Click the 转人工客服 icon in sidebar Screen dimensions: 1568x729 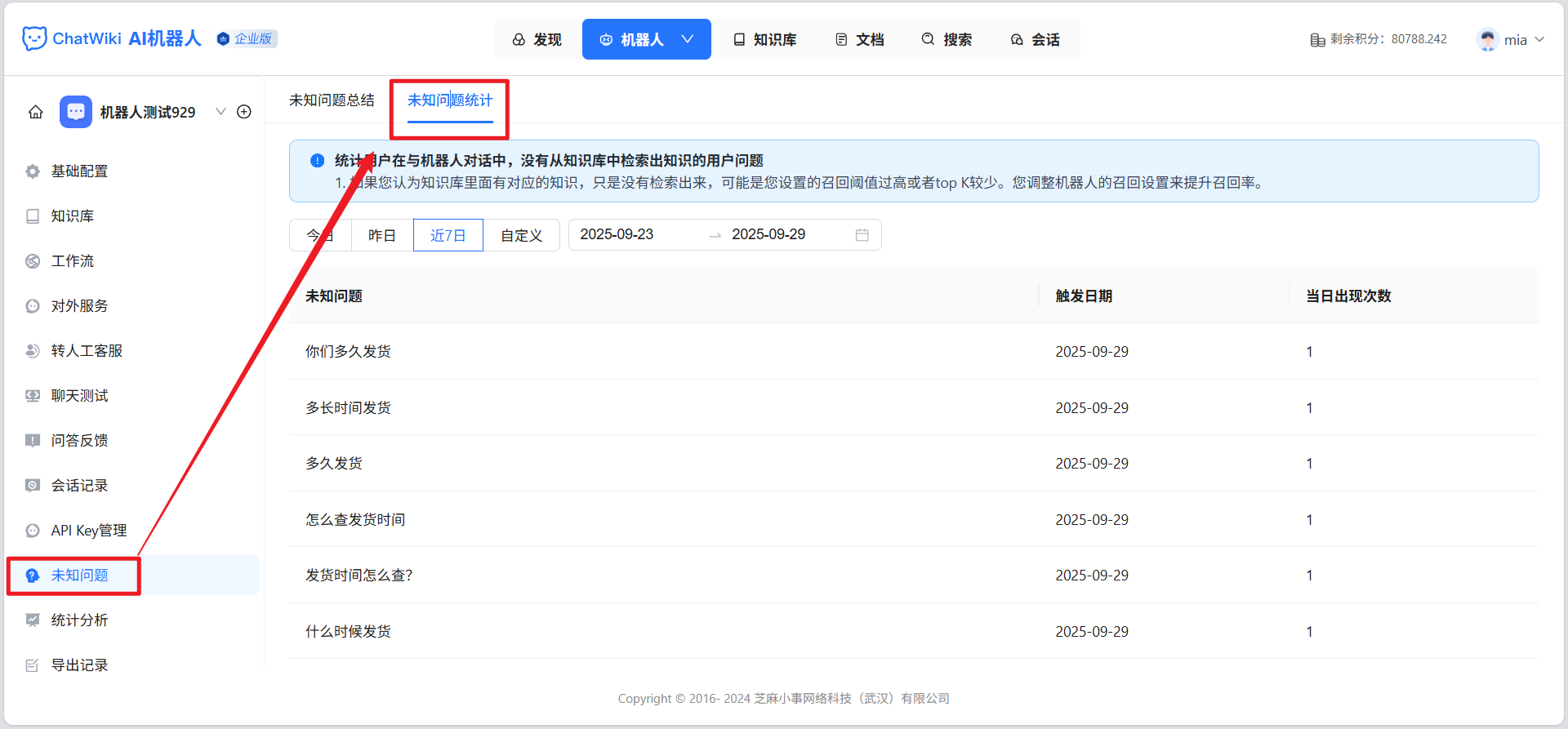pyautogui.click(x=33, y=351)
